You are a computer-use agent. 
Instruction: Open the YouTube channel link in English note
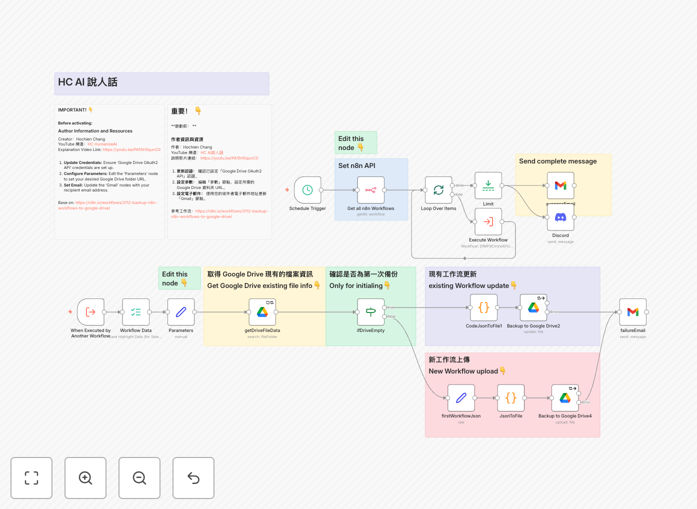pos(102,144)
